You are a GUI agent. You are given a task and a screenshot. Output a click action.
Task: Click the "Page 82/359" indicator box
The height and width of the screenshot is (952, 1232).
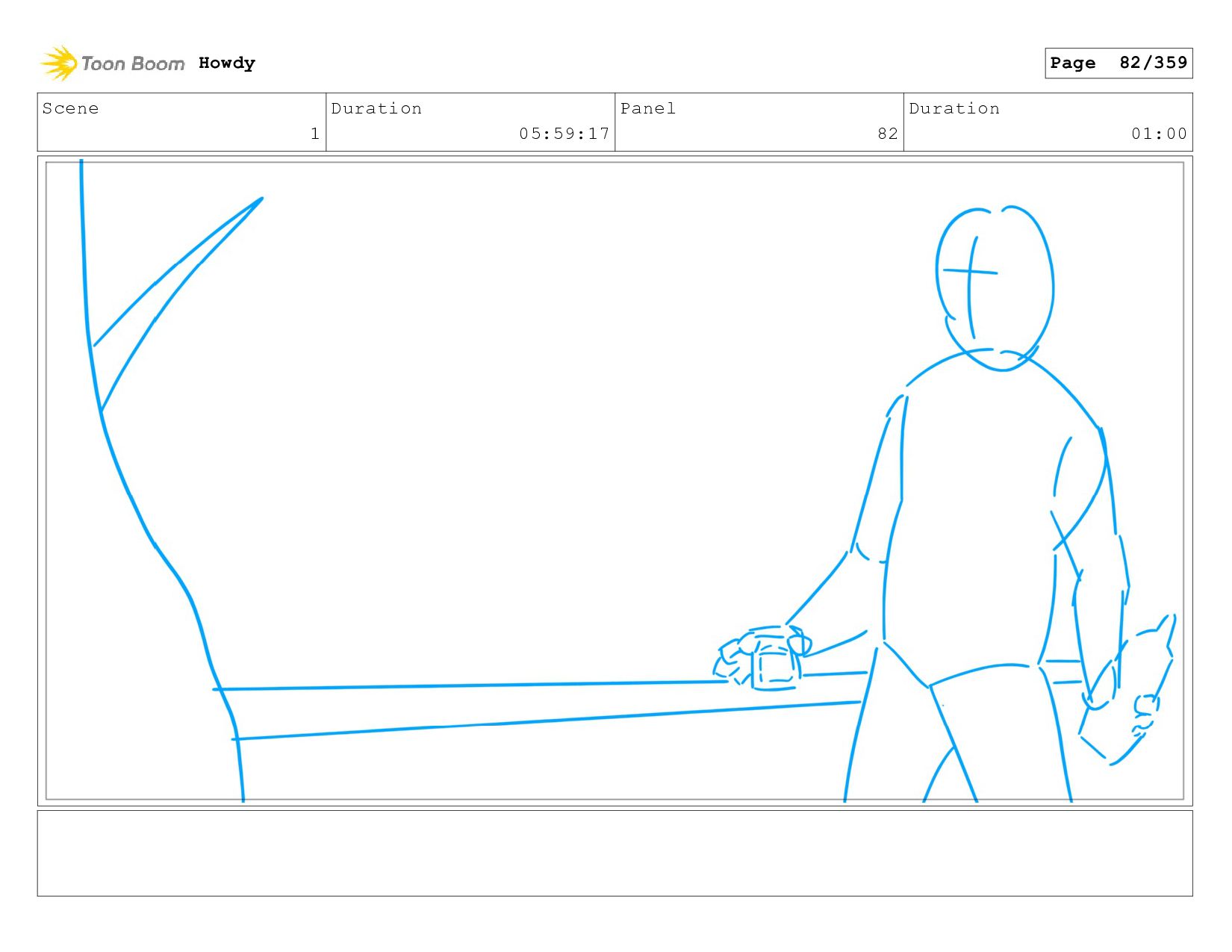[x=1119, y=63]
